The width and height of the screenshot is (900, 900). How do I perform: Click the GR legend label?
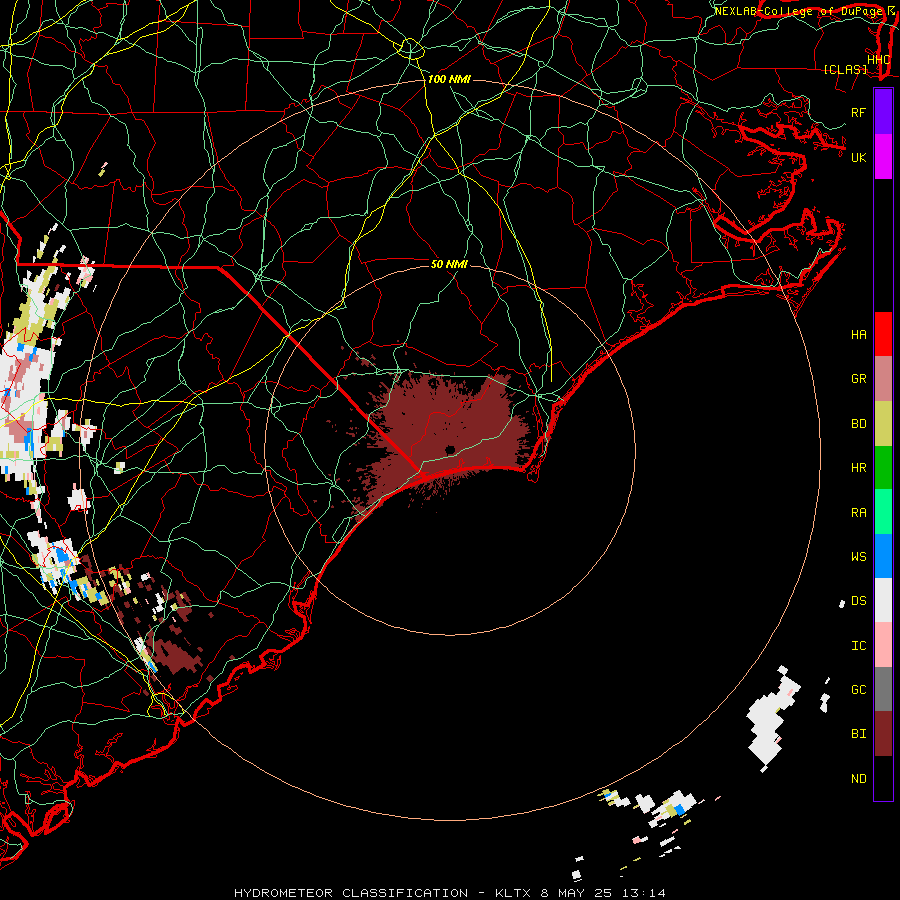(x=859, y=379)
